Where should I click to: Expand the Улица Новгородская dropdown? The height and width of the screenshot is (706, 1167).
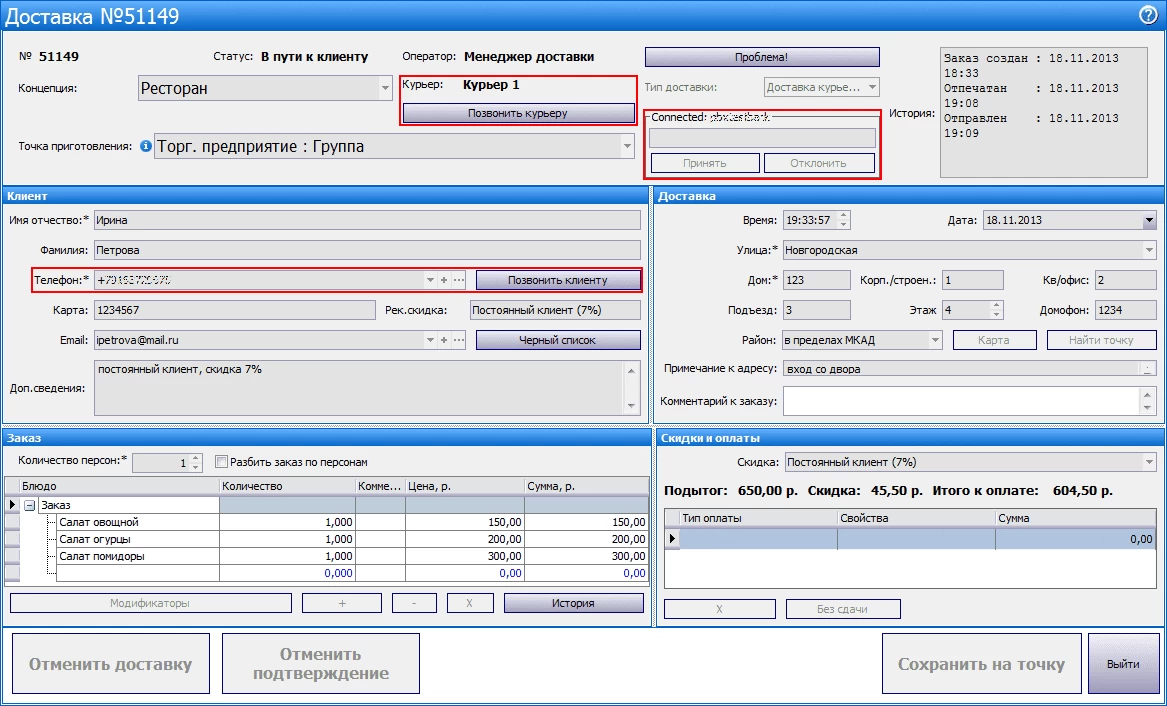(1148, 250)
